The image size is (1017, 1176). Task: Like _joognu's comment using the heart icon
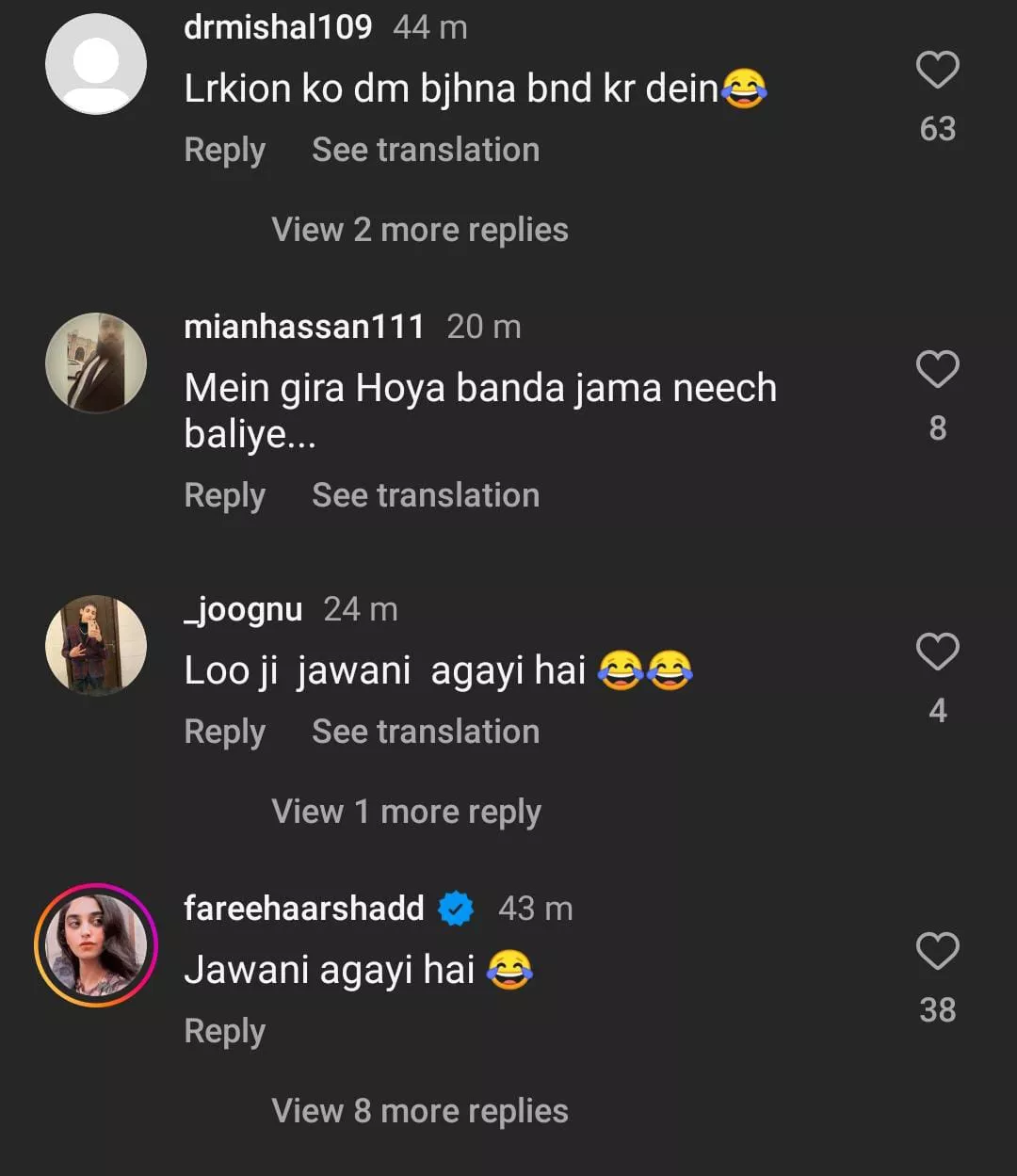(x=937, y=652)
